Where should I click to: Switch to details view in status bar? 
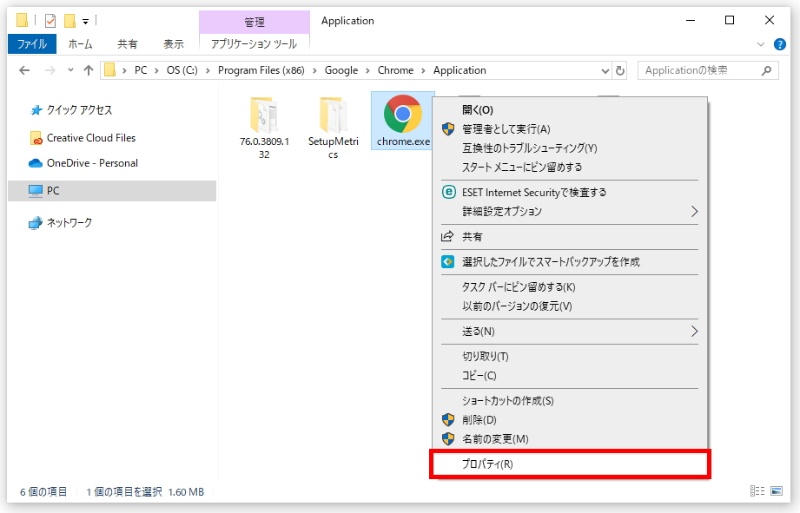tap(757, 491)
